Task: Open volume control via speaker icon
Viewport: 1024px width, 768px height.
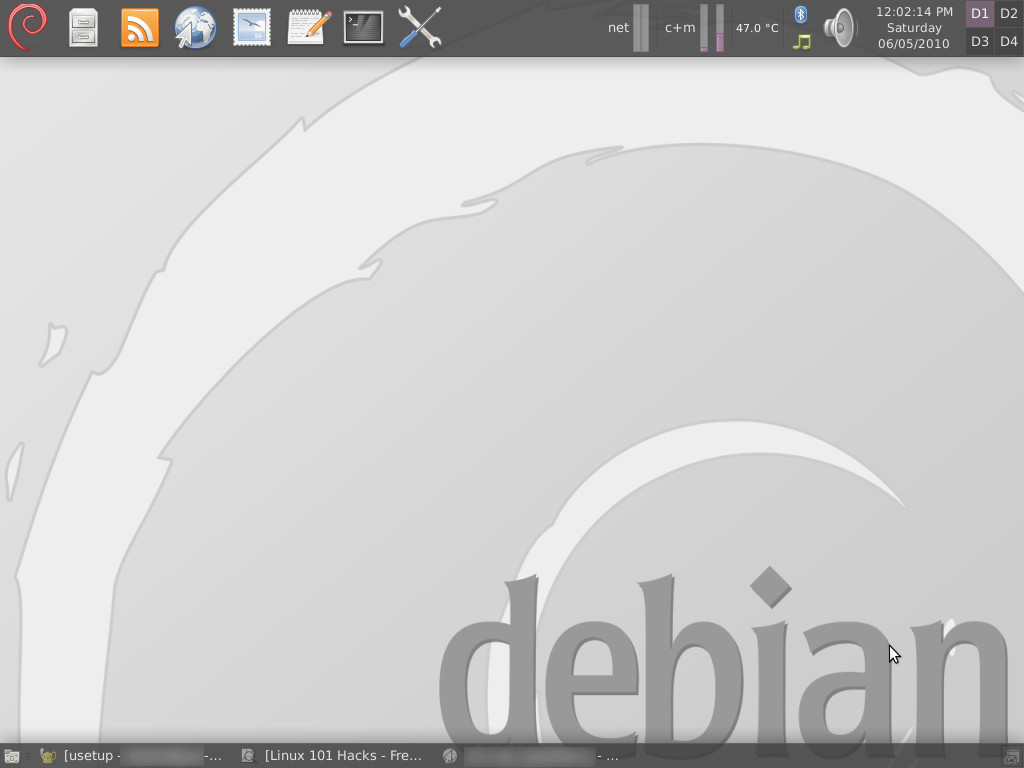Action: (x=839, y=27)
